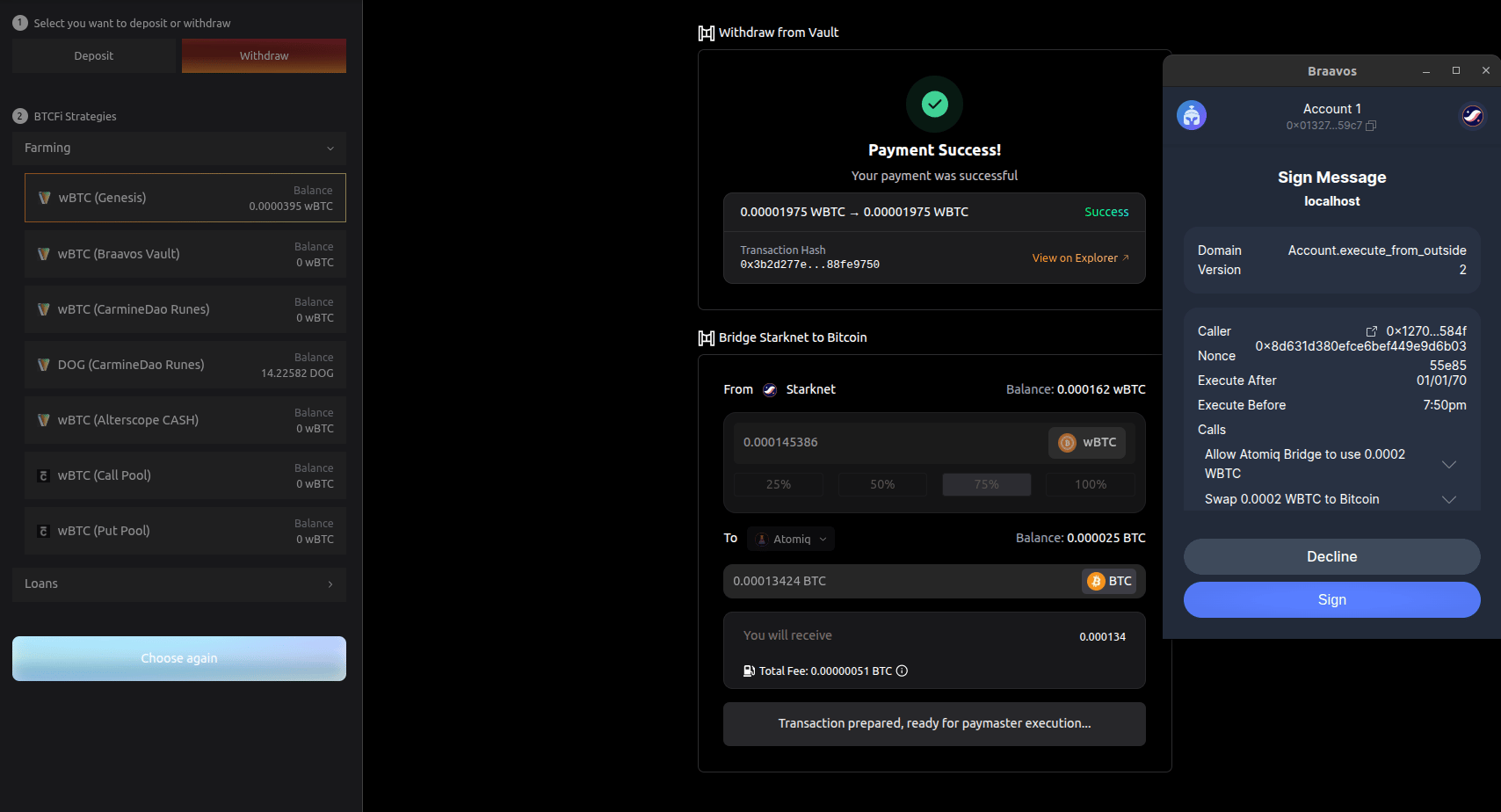This screenshot has height=812, width=1501.
Task: Sign the message in Braavos
Action: pos(1332,600)
